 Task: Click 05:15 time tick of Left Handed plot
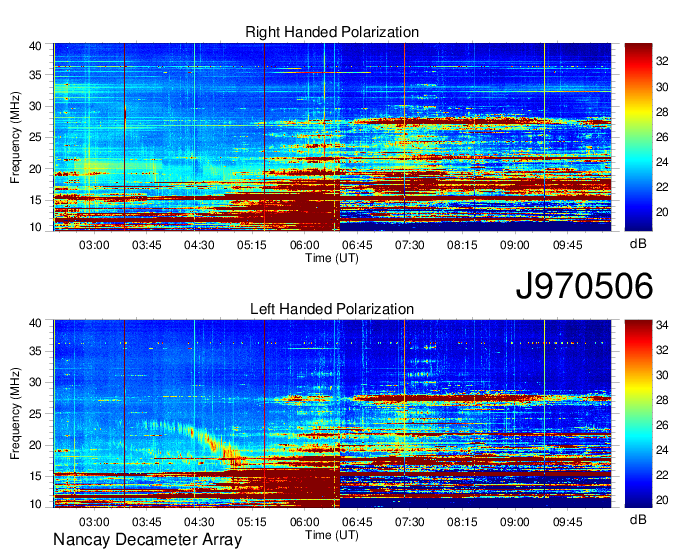(252, 522)
